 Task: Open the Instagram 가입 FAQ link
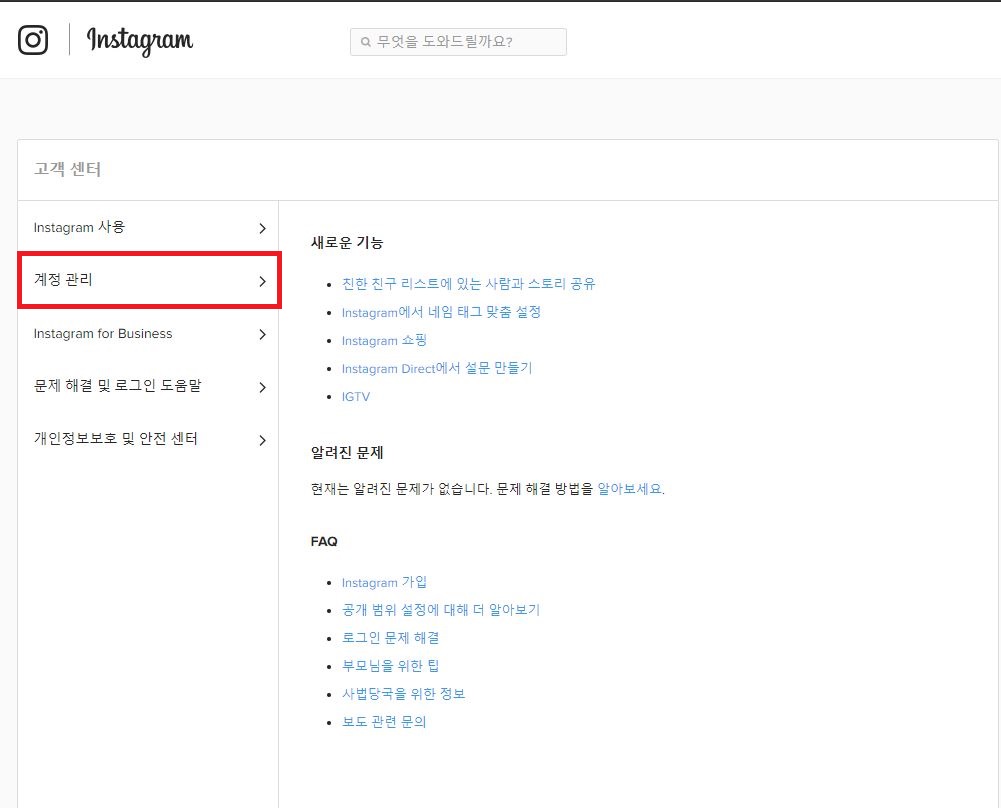[x=384, y=582]
